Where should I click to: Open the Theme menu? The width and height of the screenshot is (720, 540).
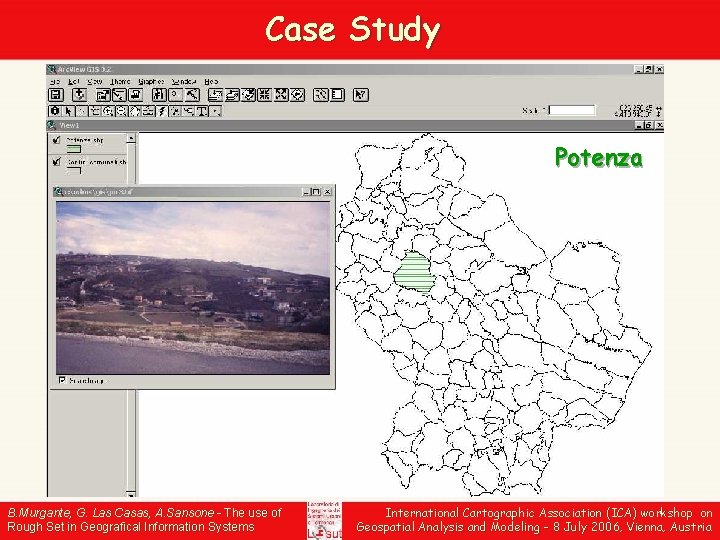[120, 81]
